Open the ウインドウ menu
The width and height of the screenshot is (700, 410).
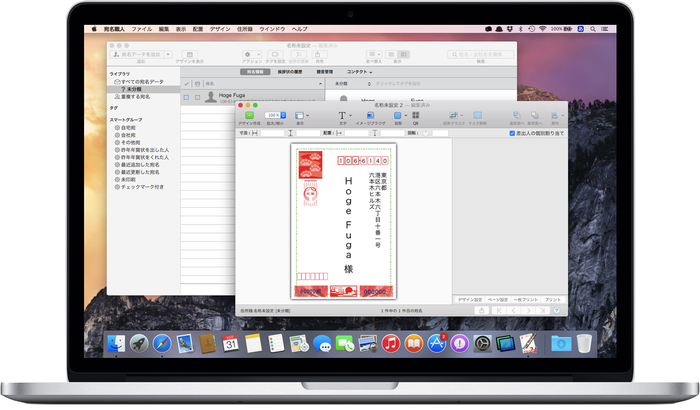click(x=272, y=29)
